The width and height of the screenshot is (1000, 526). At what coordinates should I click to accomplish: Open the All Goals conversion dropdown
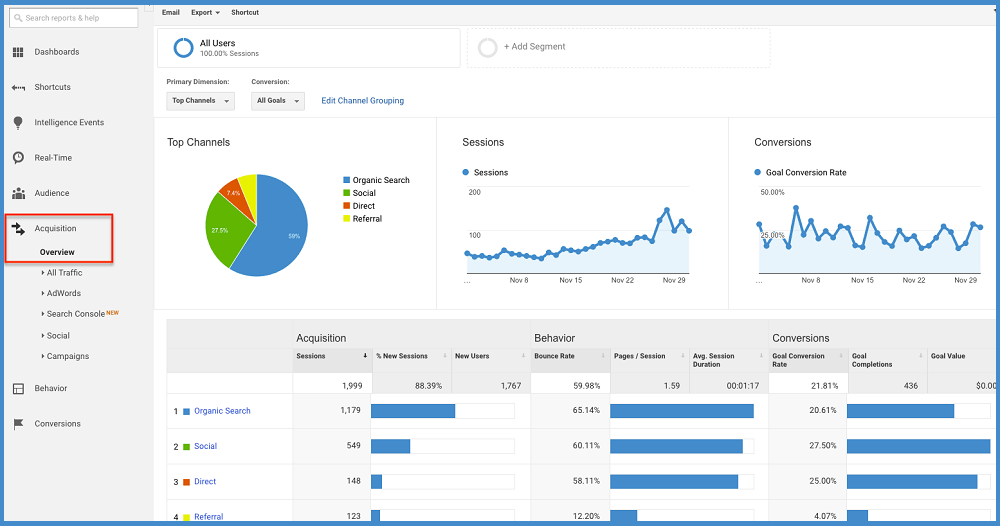tap(277, 101)
